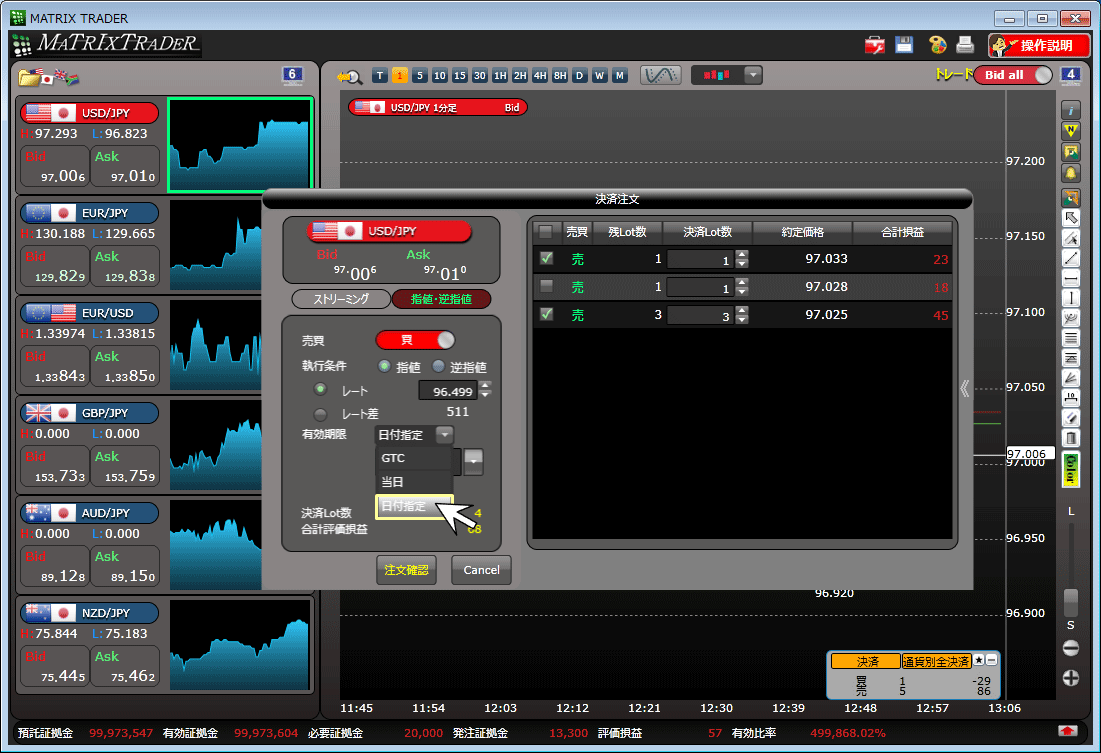This screenshot has height=753, width=1101.
Task: Click the blue info icon in right toolbar
Action: [x=1070, y=110]
